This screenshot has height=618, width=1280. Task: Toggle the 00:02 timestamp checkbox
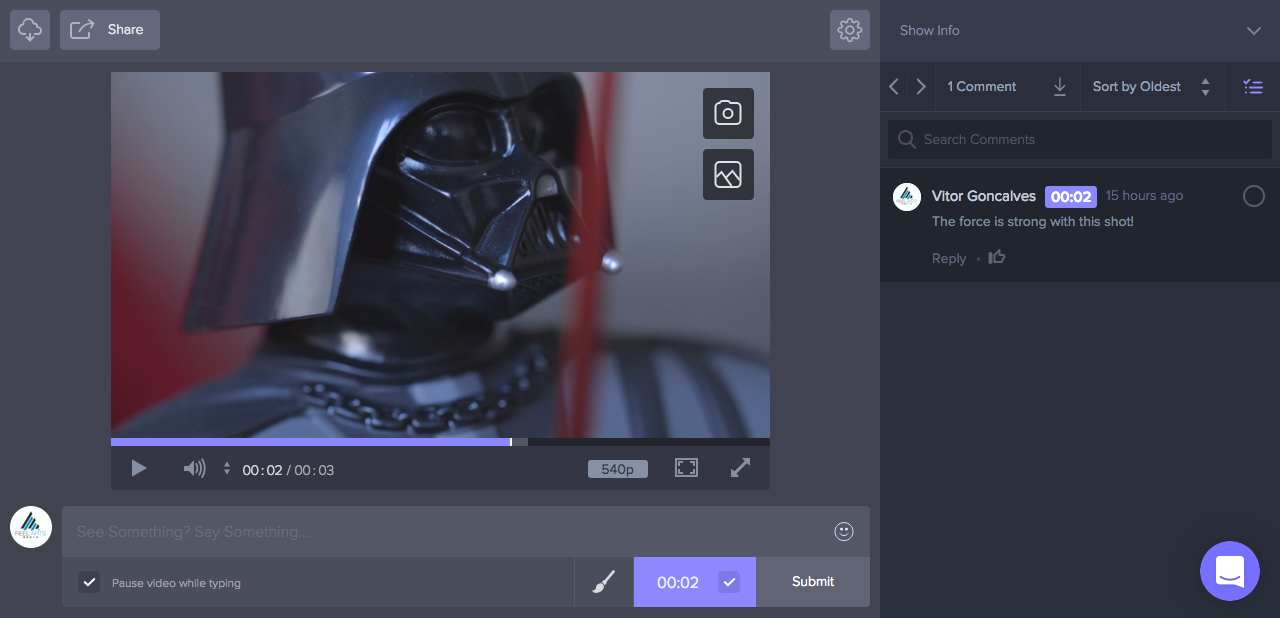click(x=729, y=582)
